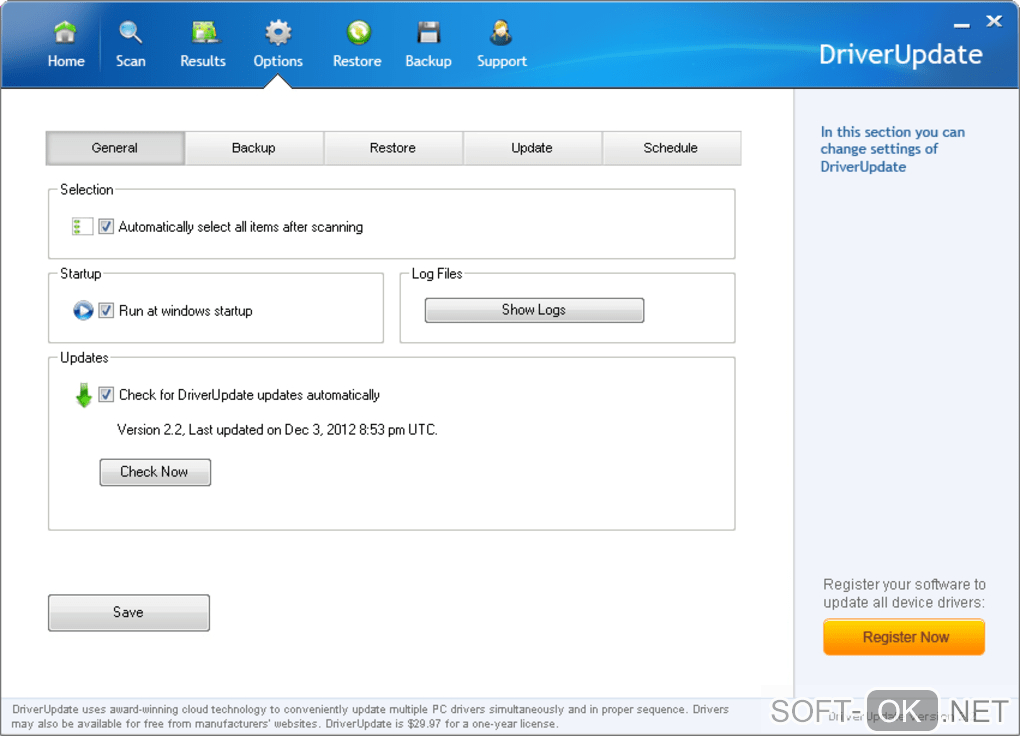Uncheck automatic DriverUpdate updates check
1020x736 pixels.
pos(106,394)
